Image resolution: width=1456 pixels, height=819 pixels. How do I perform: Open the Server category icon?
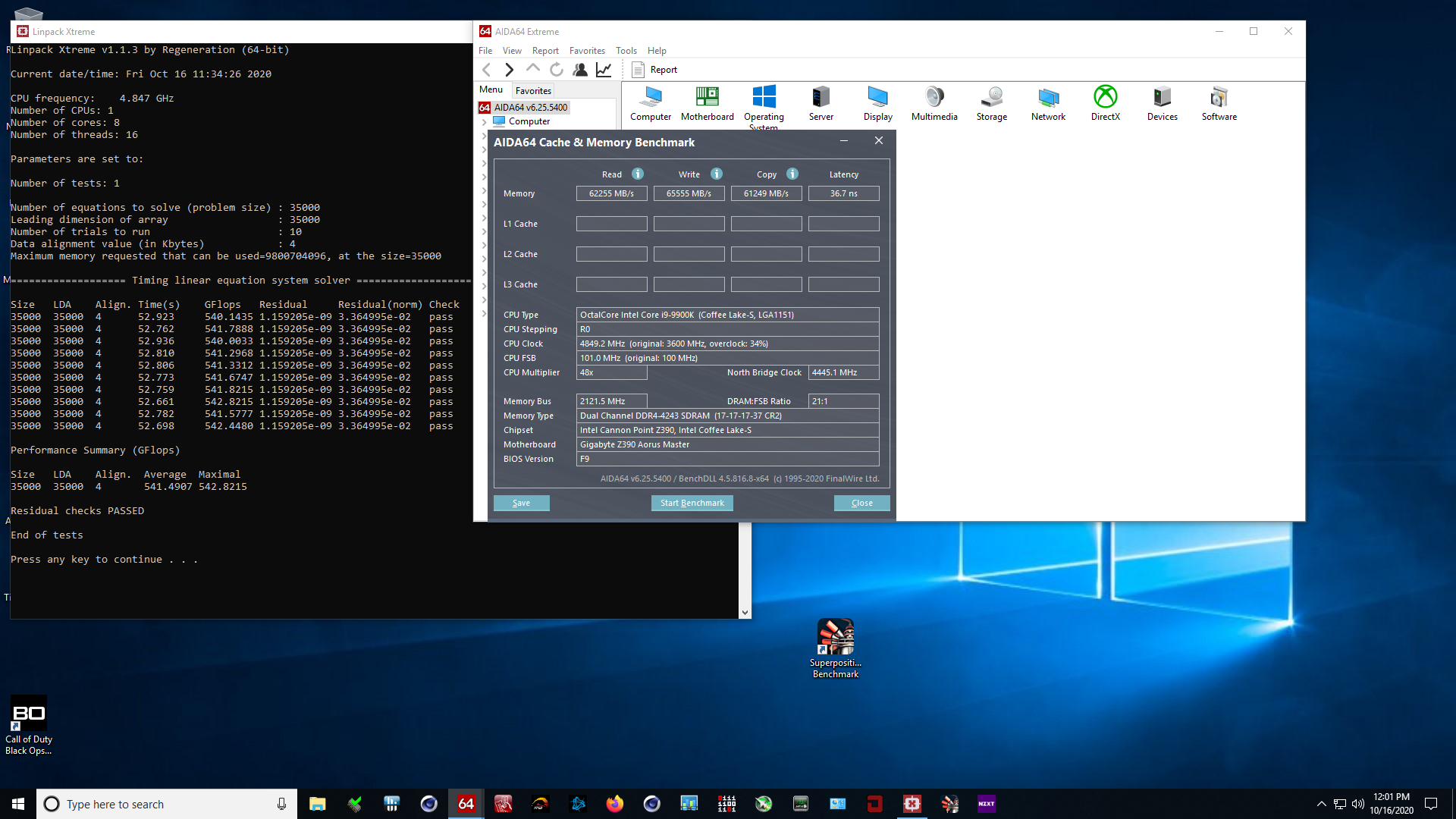click(x=821, y=104)
